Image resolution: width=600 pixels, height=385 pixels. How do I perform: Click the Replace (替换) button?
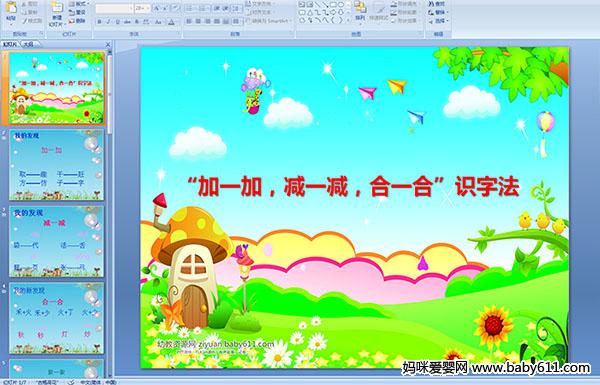click(438, 12)
